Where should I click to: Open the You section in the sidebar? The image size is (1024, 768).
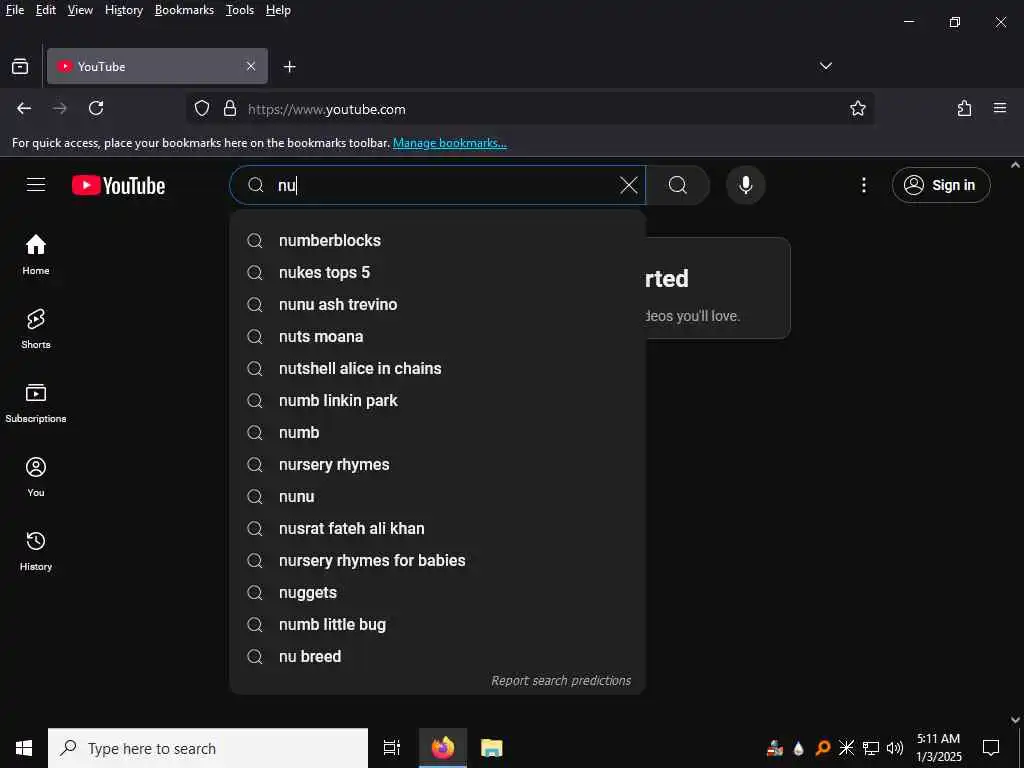(x=36, y=477)
